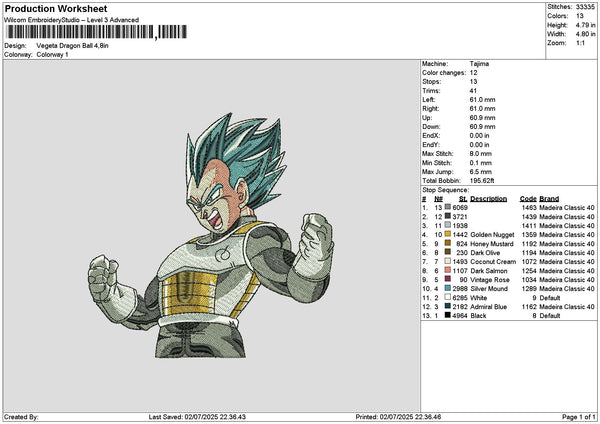Viewport: 600px width, 424px height.
Task: Click the 'Coconut Cream' description text
Action: tap(493, 262)
